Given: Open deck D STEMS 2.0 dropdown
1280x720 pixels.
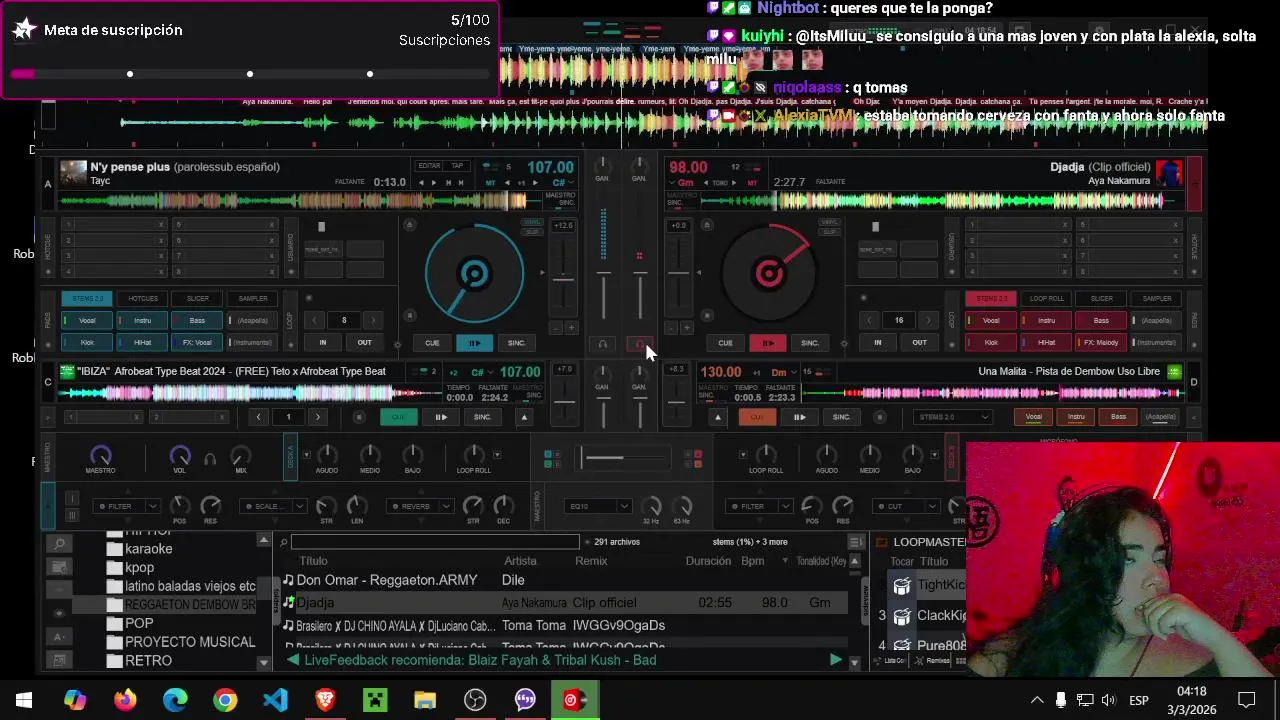Looking at the screenshot, I should [x=952, y=417].
